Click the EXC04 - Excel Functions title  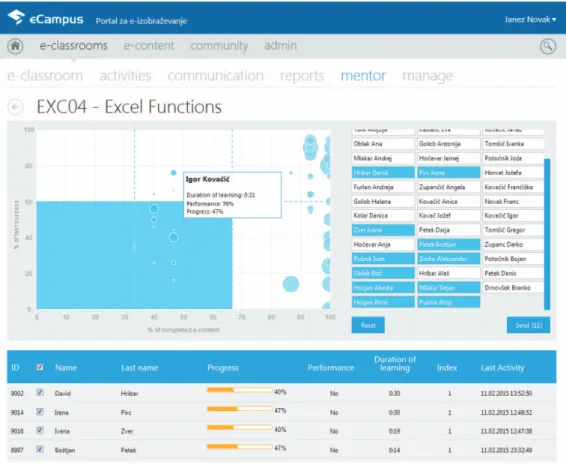click(129, 107)
